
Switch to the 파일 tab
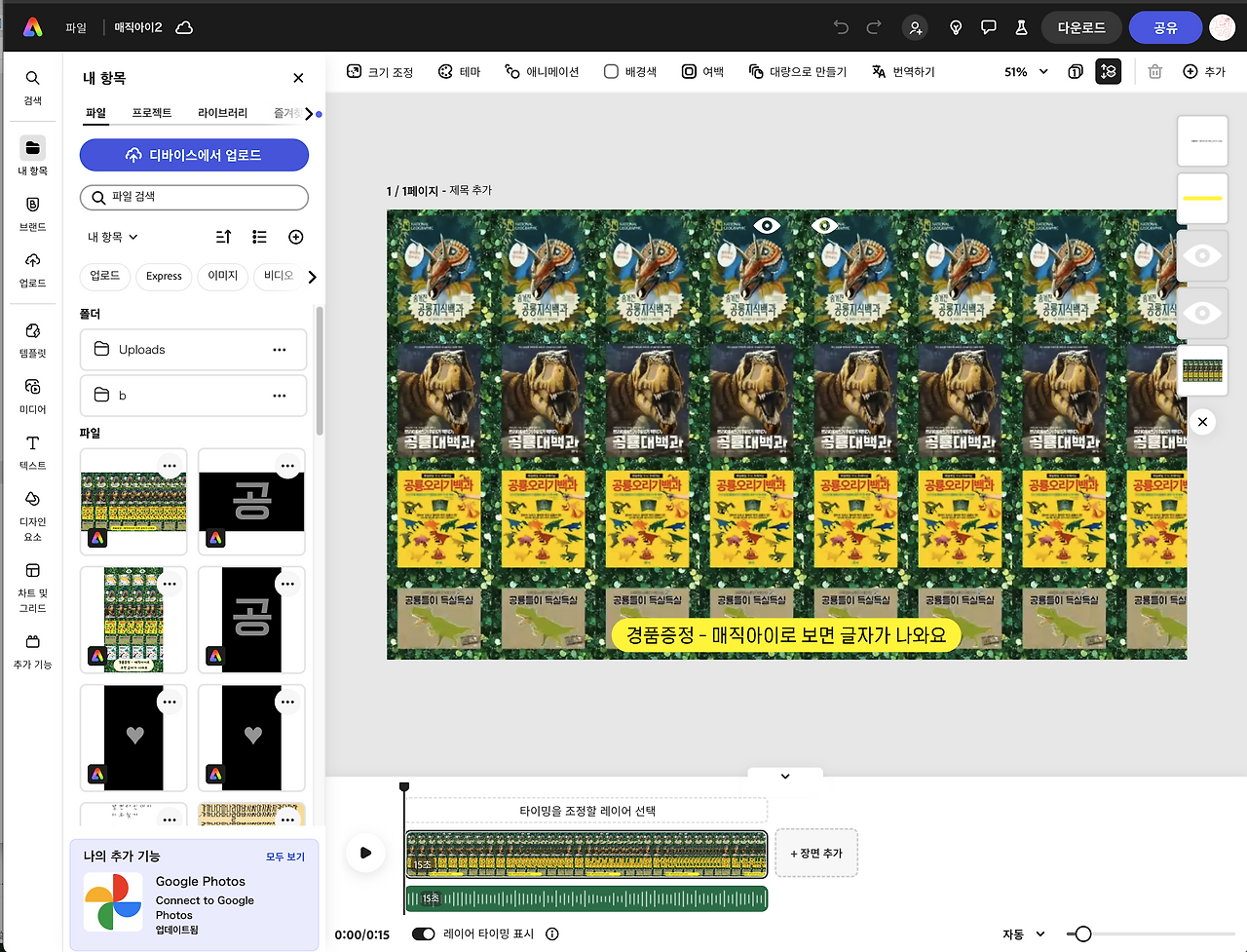point(95,113)
